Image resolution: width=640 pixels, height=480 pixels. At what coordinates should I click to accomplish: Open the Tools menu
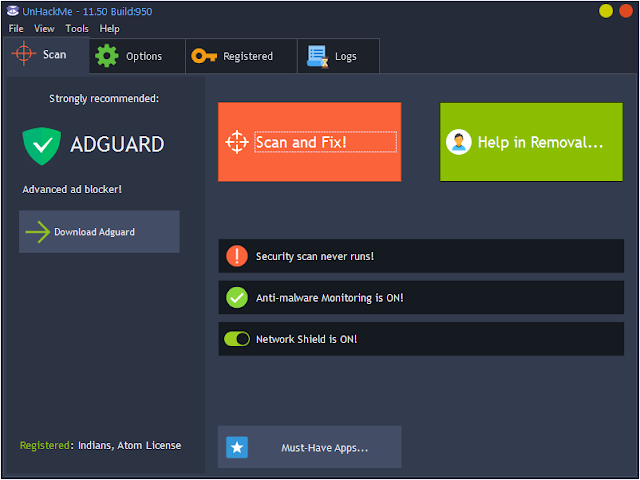click(x=77, y=29)
